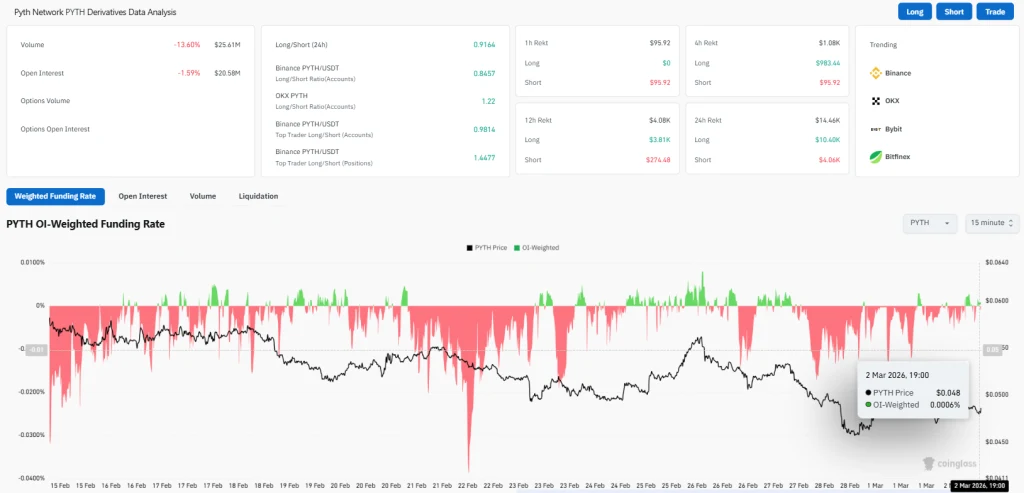
Task: Click the Open Interest value $20.58M
Action: tap(227, 73)
